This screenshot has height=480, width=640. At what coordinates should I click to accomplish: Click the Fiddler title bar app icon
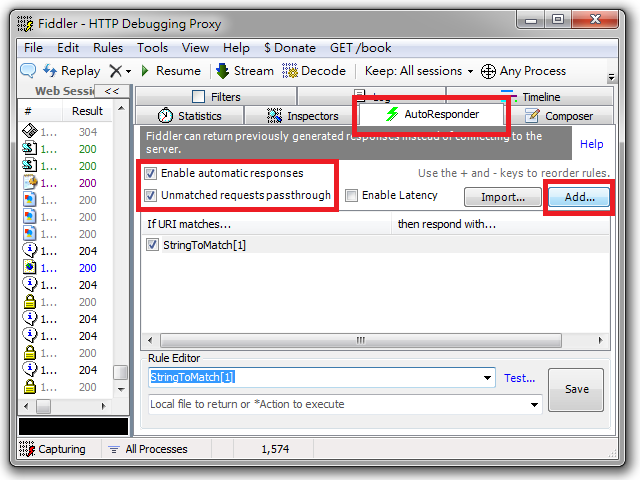[x=25, y=24]
